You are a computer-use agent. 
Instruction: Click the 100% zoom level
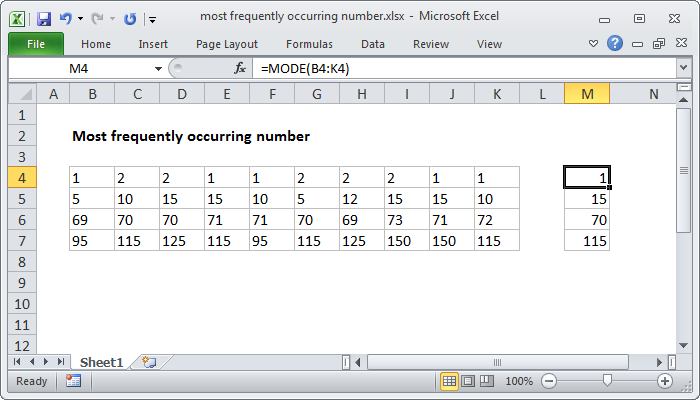coord(519,381)
